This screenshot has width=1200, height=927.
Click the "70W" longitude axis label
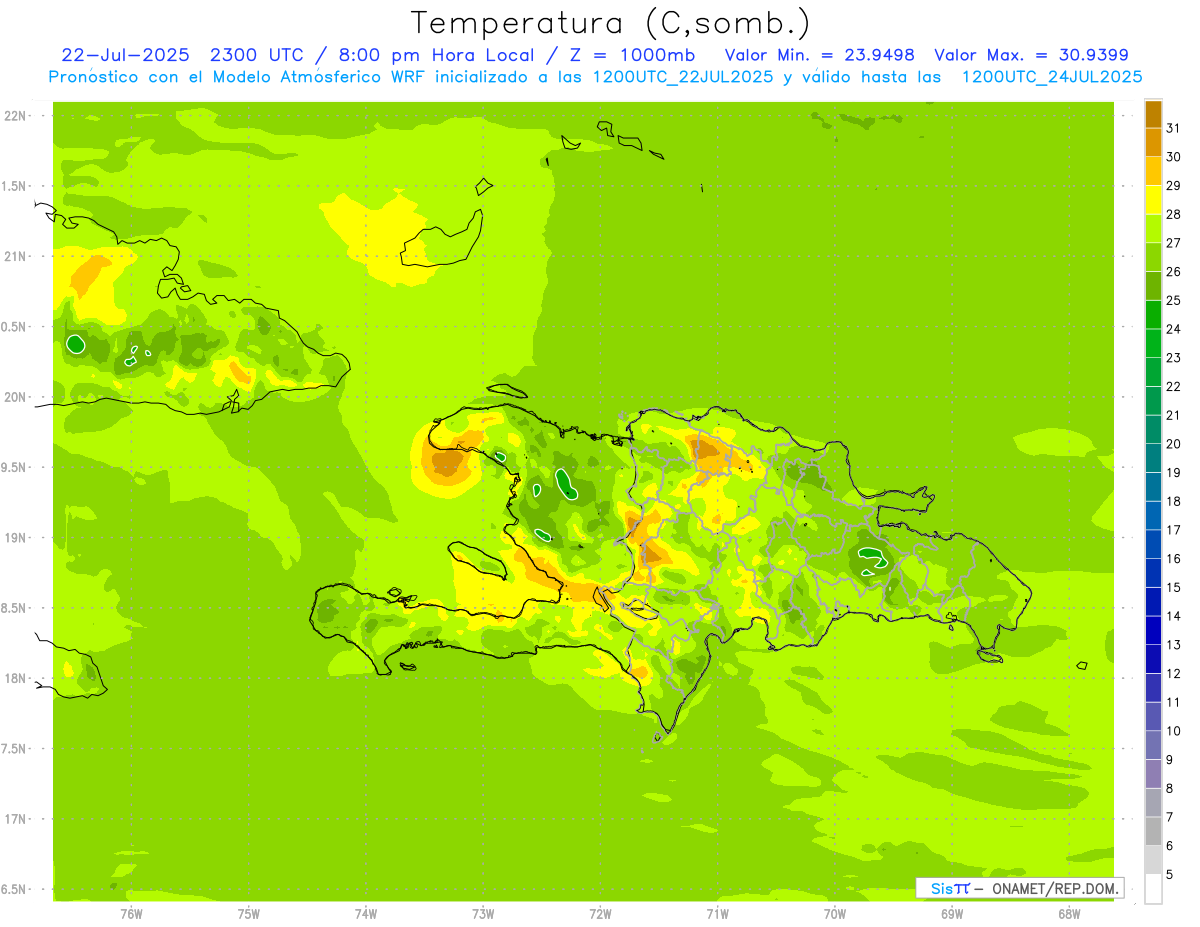pyautogui.click(x=835, y=914)
